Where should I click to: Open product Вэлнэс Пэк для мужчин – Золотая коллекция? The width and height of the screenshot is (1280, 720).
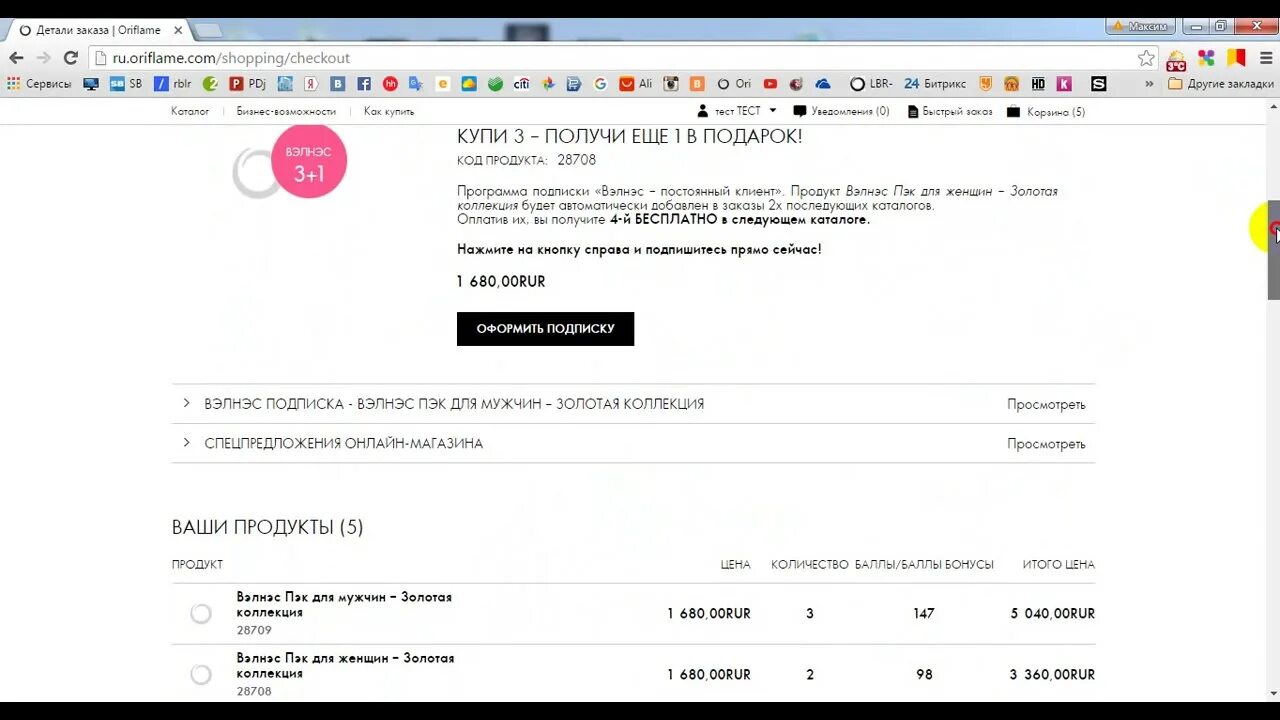point(344,604)
